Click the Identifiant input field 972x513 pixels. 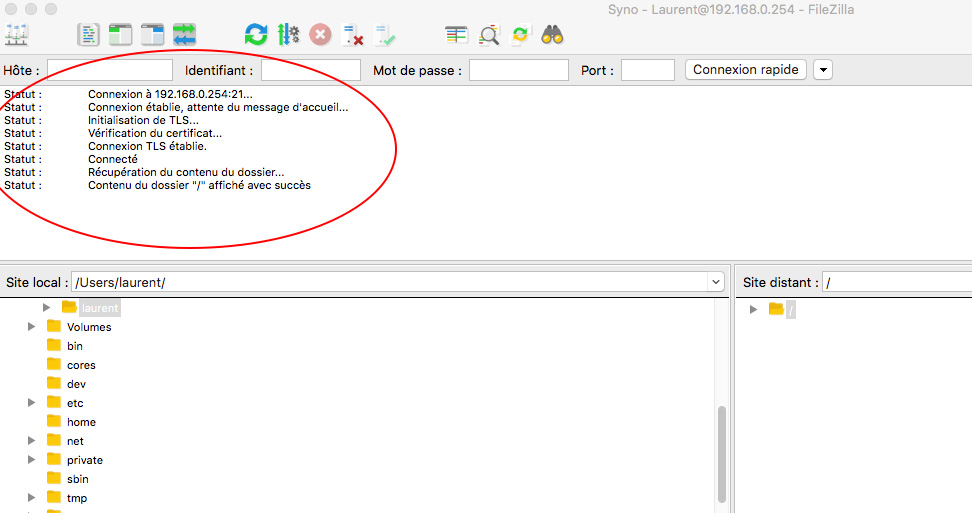click(311, 70)
